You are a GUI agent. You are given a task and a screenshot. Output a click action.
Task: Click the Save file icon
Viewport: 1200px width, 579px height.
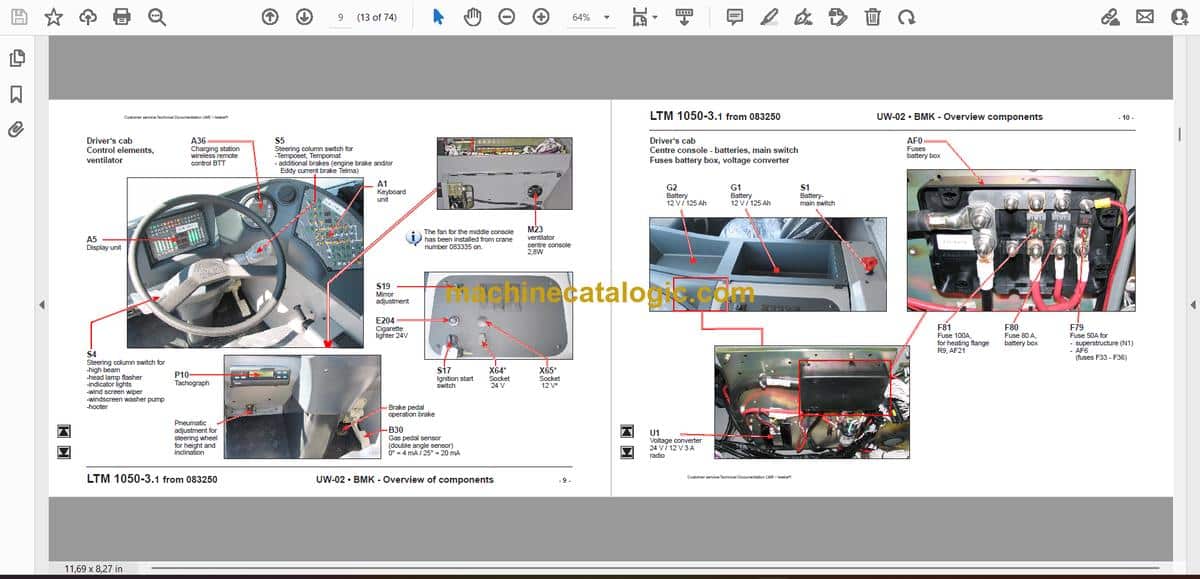coord(21,17)
